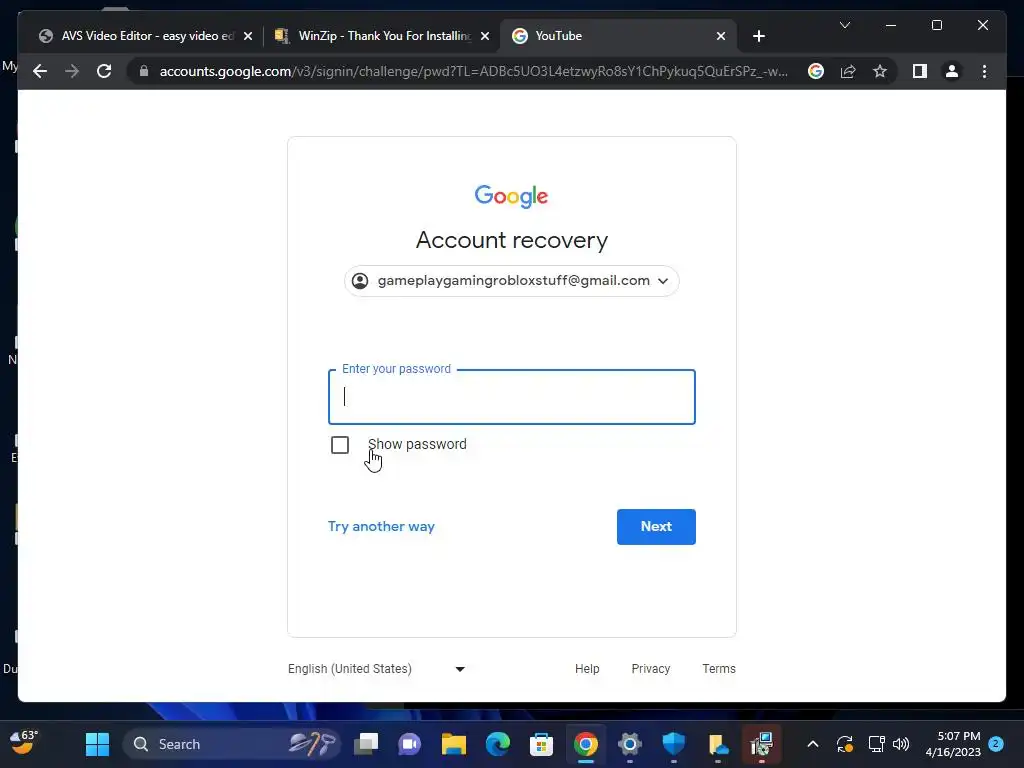
Task: Expand the account email switcher
Action: [511, 281]
